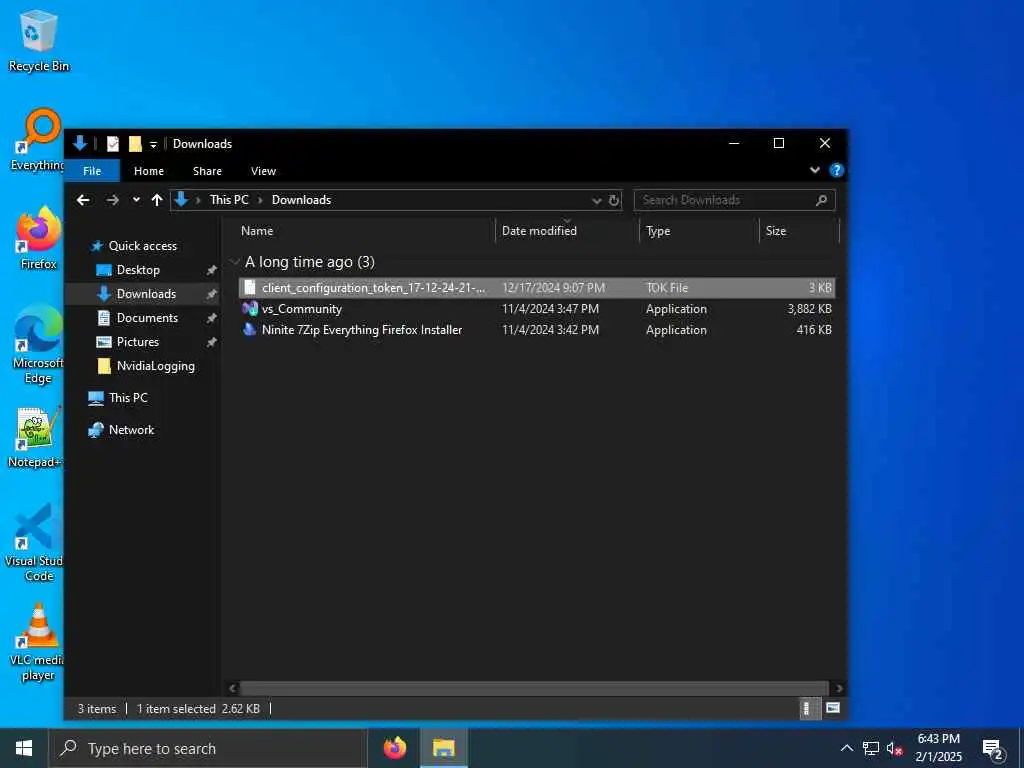Open Firefox desktop shortcut
1024x768 pixels.
click(39, 239)
